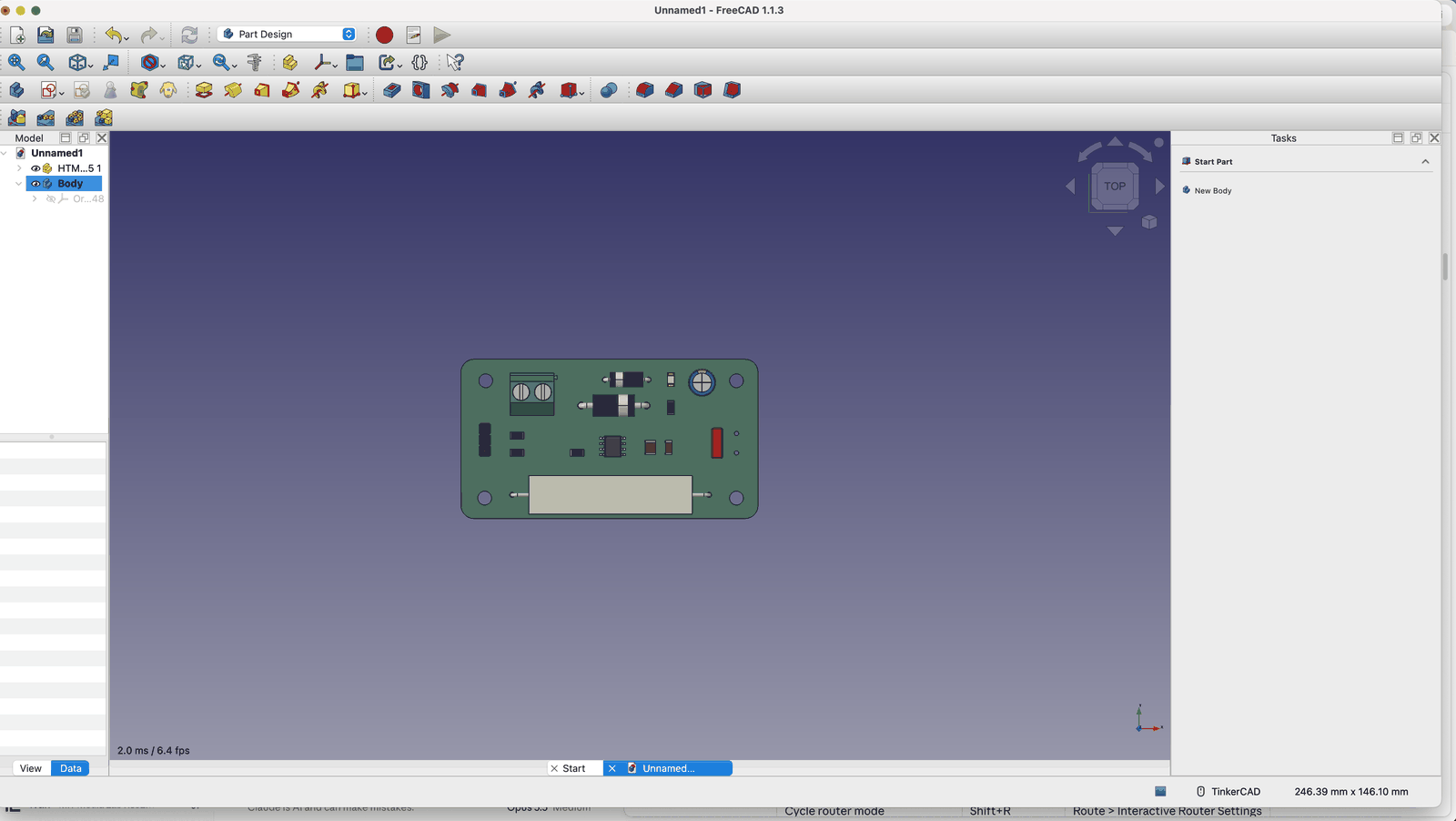Toggle visibility eye of HTM...5 1 object
The height and width of the screenshot is (821, 1456).
[35, 168]
